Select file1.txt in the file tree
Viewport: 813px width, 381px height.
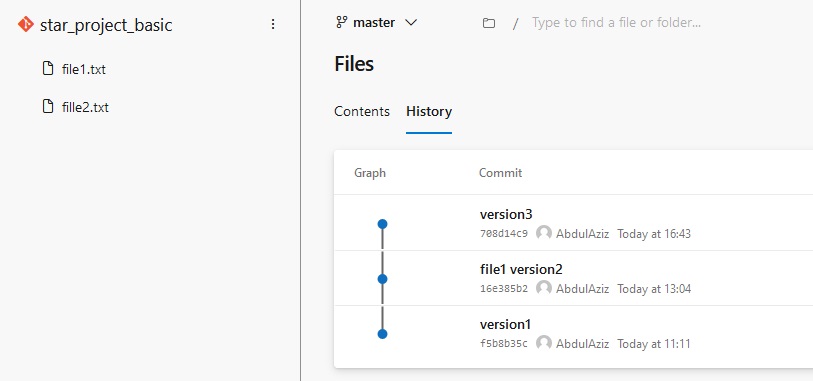click(x=83, y=69)
